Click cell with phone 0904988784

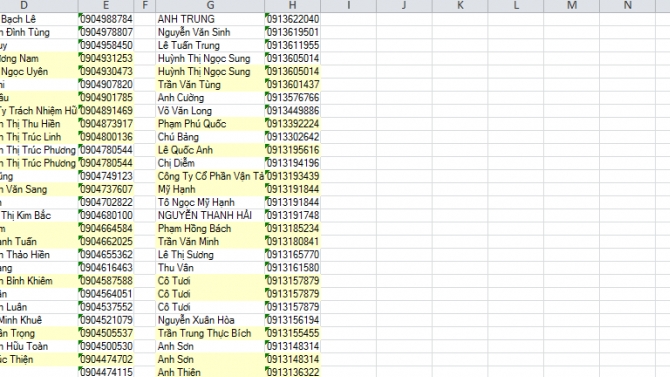(x=106, y=19)
